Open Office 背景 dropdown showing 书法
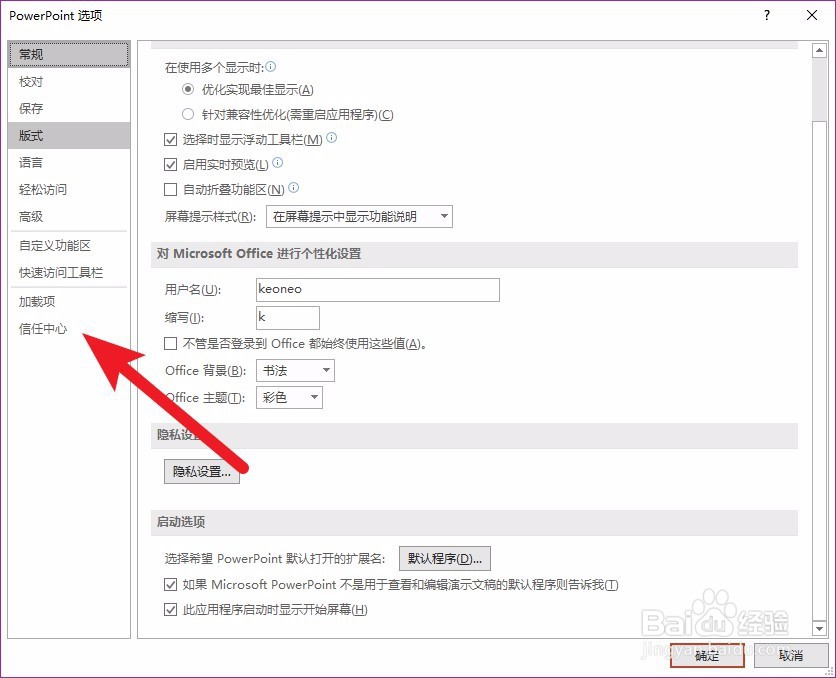This screenshot has height=678, width=836. tap(295, 370)
